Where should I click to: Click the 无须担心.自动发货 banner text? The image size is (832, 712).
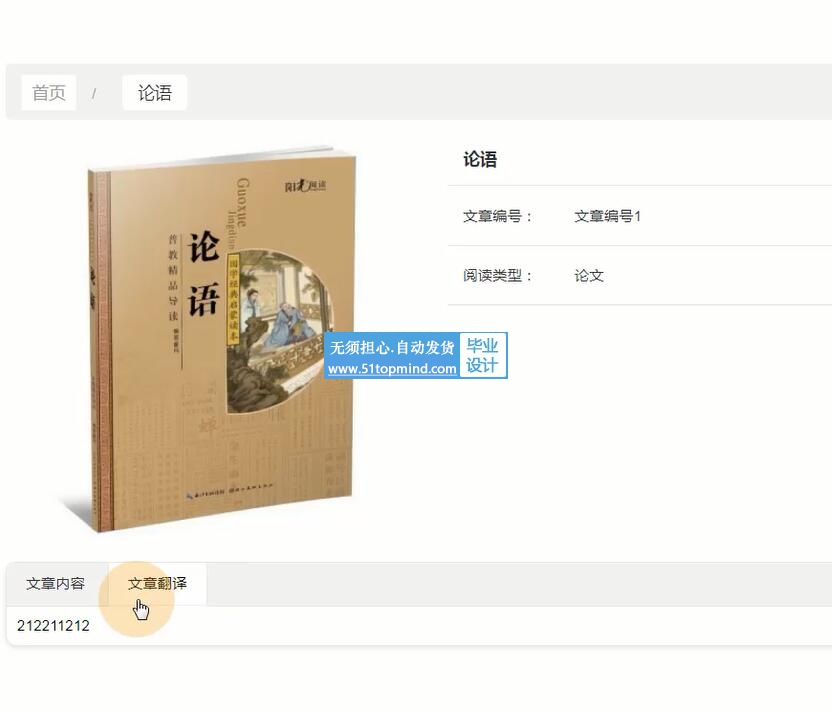(x=392, y=348)
